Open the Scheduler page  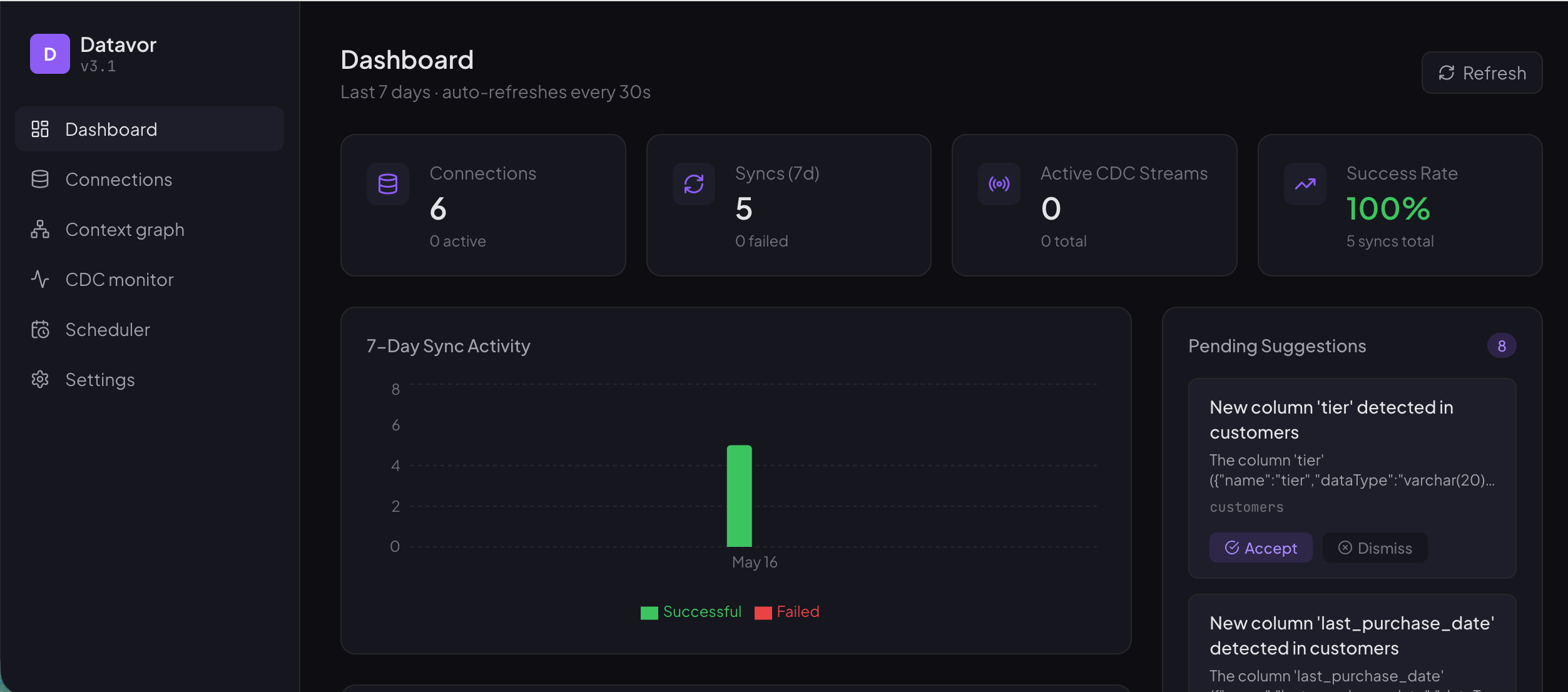[x=150, y=329]
